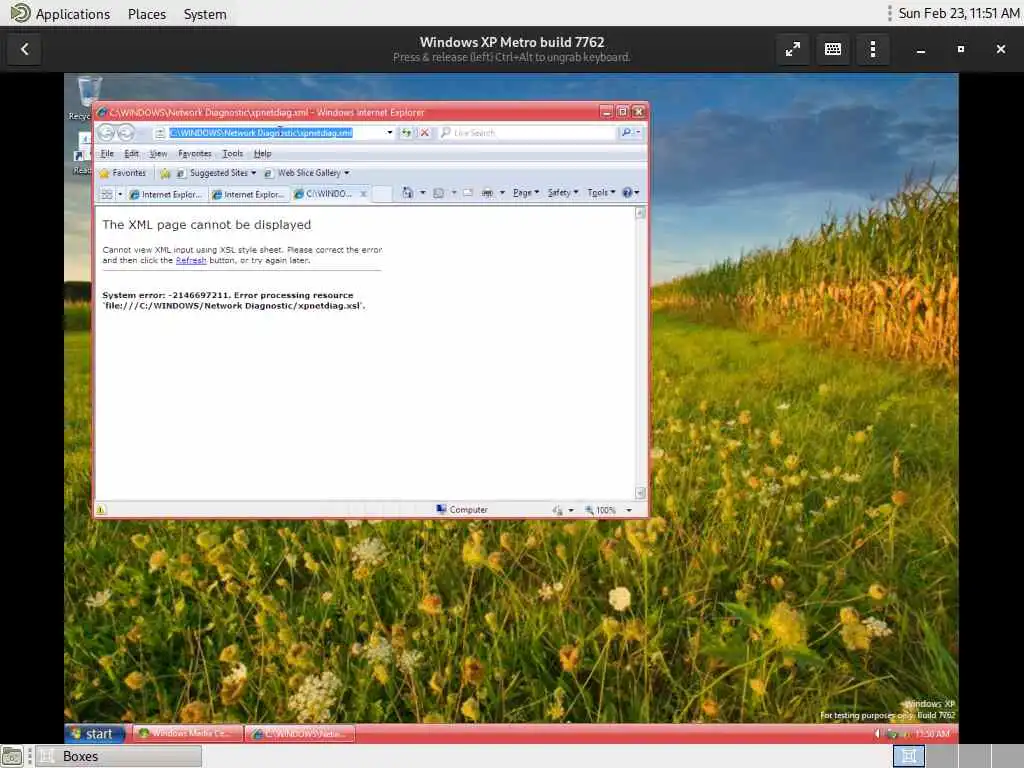This screenshot has height=768, width=1024.
Task: Open keyboard shortcuts button in Boxes
Action: (x=833, y=49)
